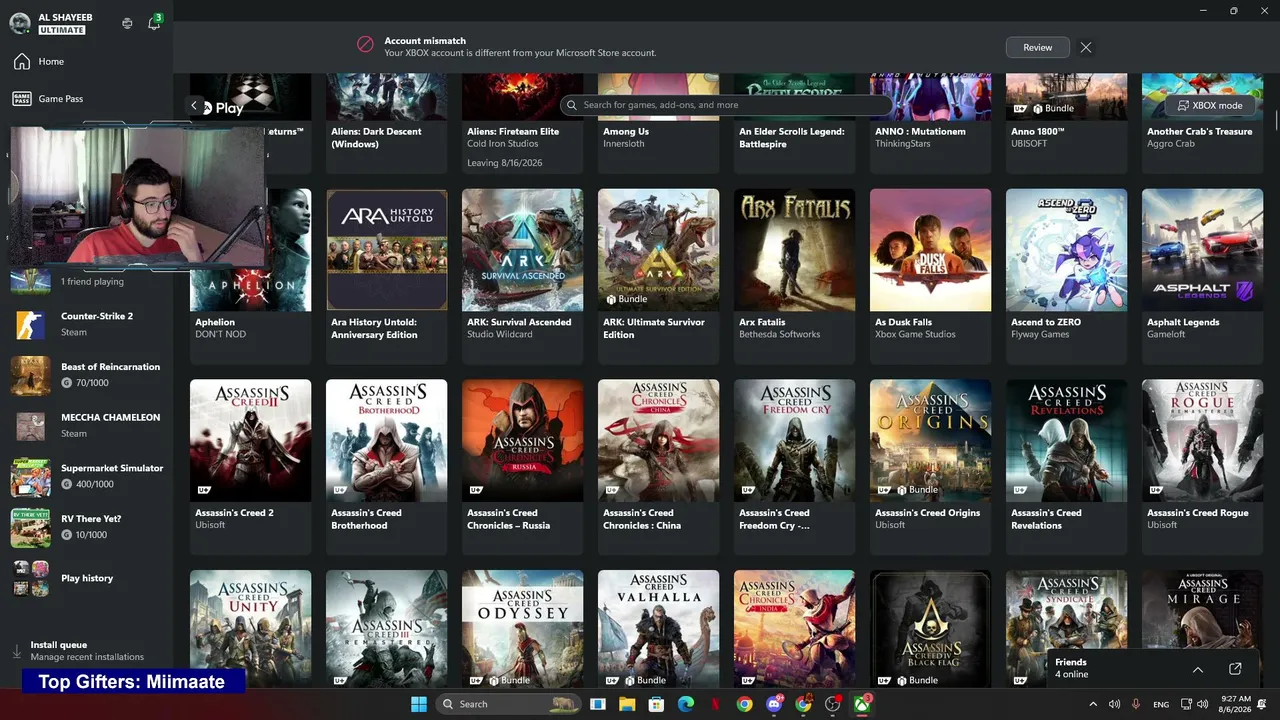Select Assassin's Creed Brotherhood cover
The image size is (1280, 720).
coord(386,441)
